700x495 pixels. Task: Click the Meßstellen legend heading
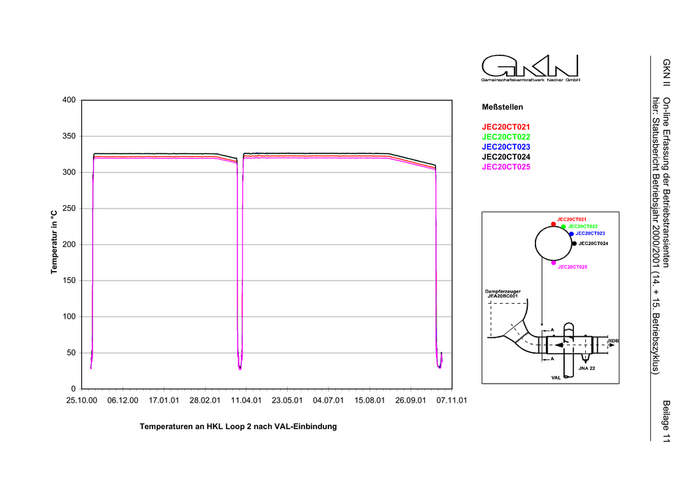point(502,106)
